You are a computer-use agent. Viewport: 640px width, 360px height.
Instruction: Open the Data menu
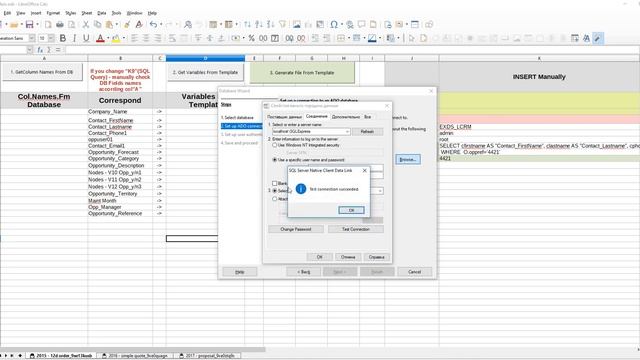click(102, 13)
